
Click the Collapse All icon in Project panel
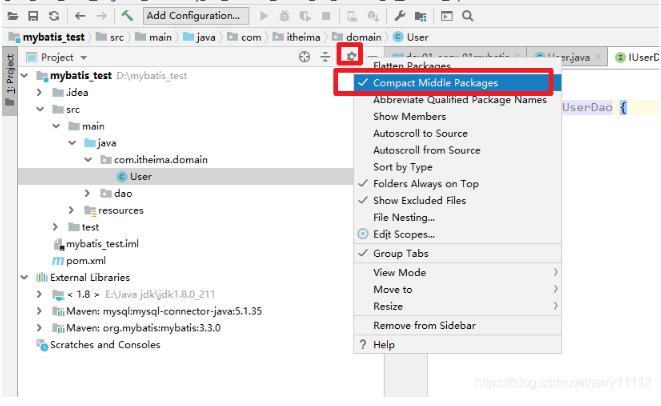click(325, 56)
